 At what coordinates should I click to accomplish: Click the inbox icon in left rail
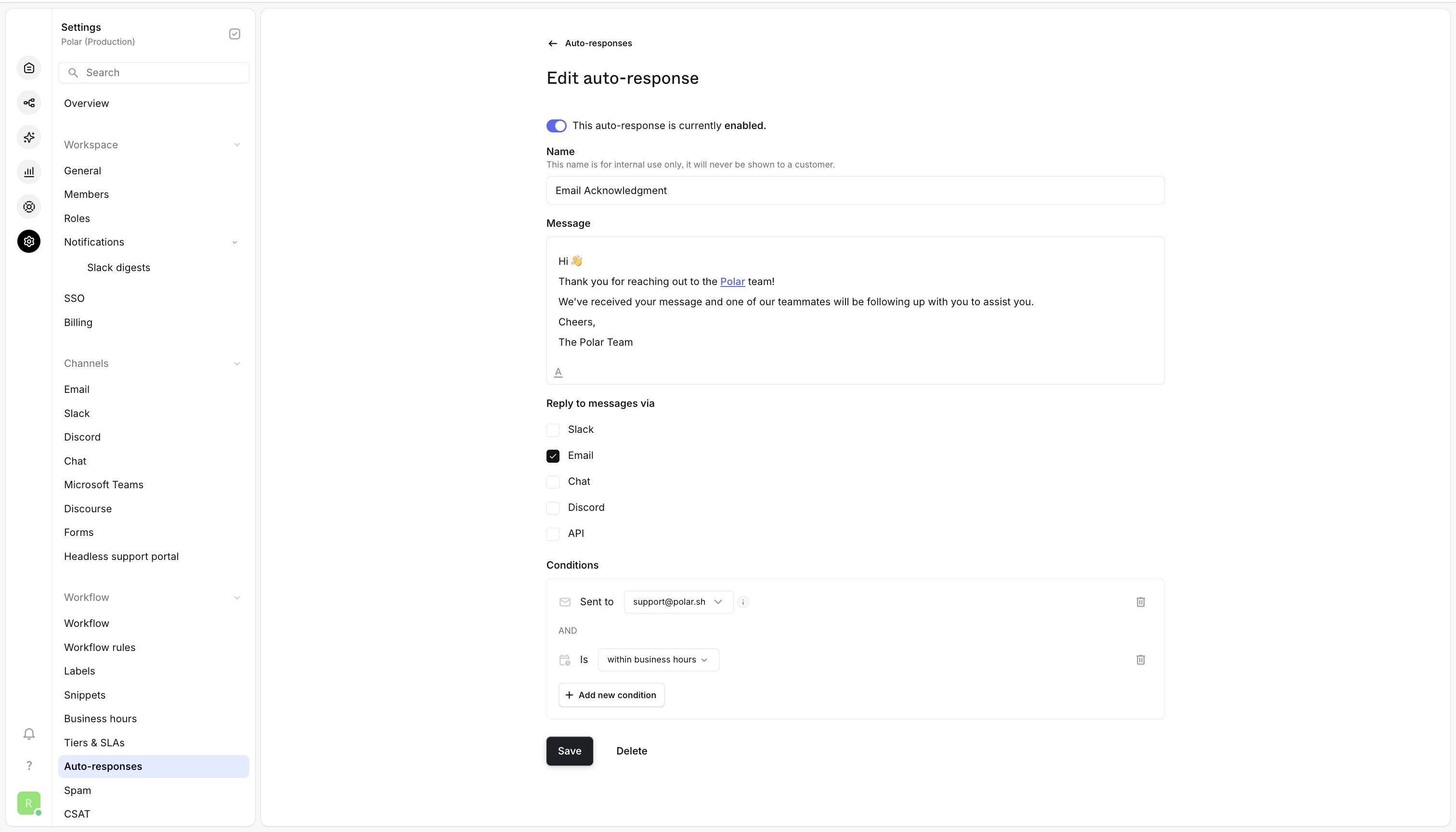(x=29, y=68)
